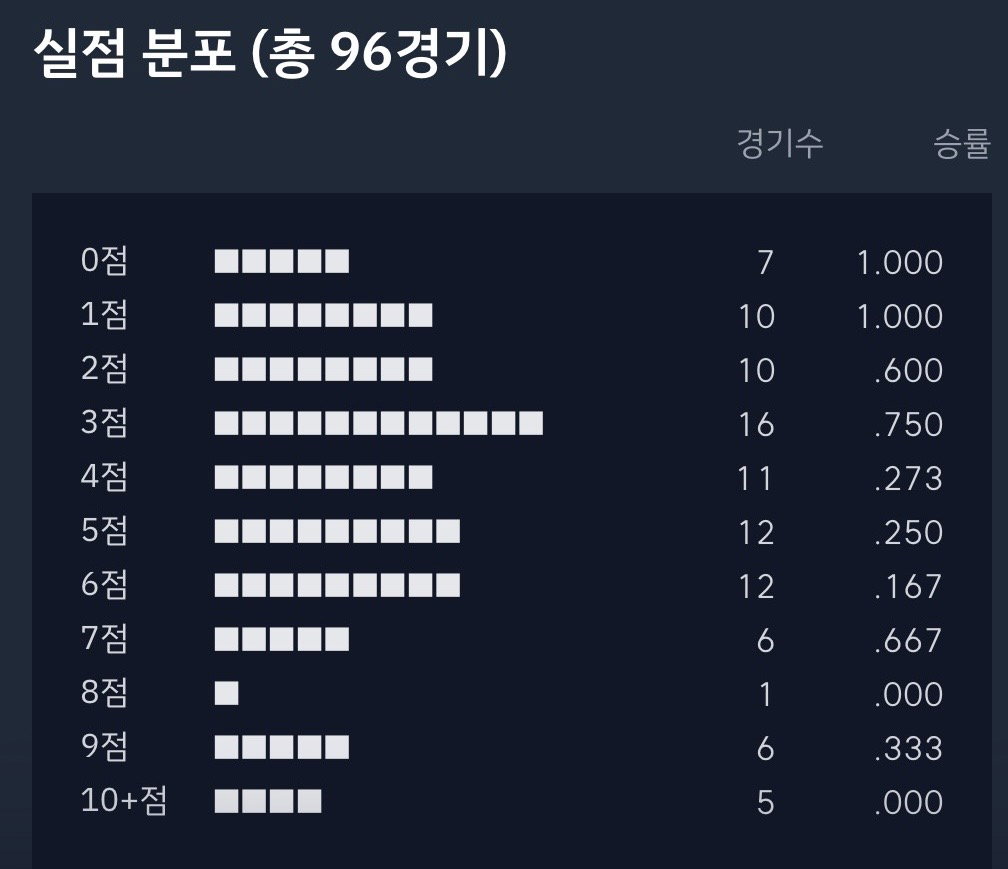This screenshot has width=1008, height=869.
Task: Tap the 승률 column header
Action: 962,143
